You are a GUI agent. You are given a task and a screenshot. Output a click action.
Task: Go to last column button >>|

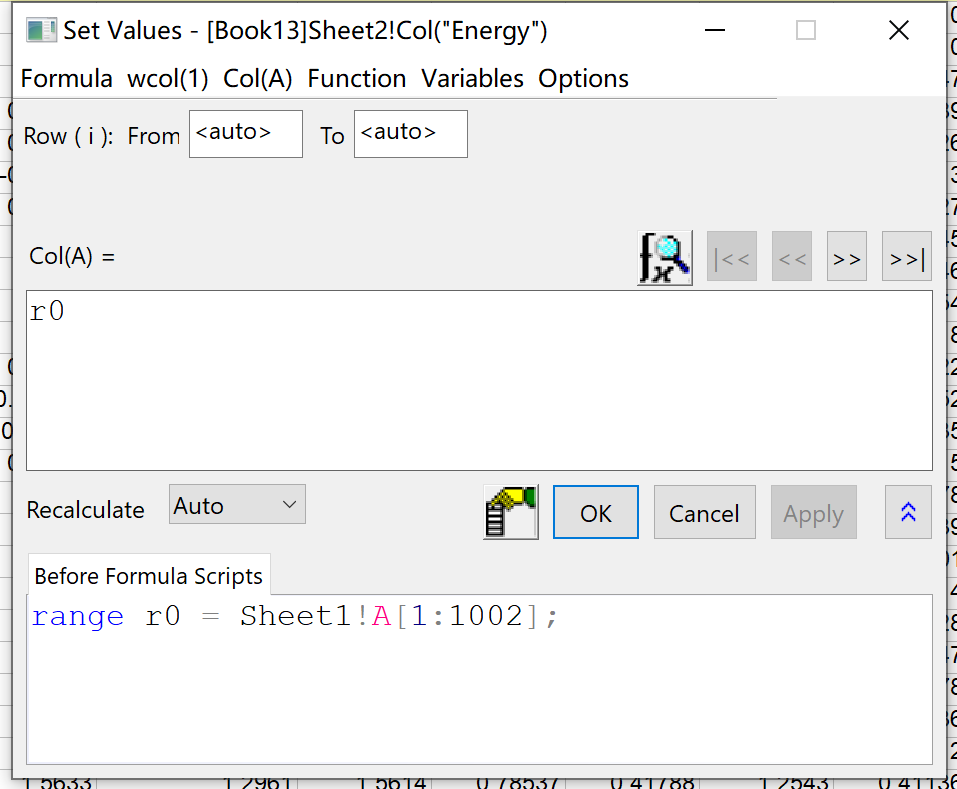906,256
